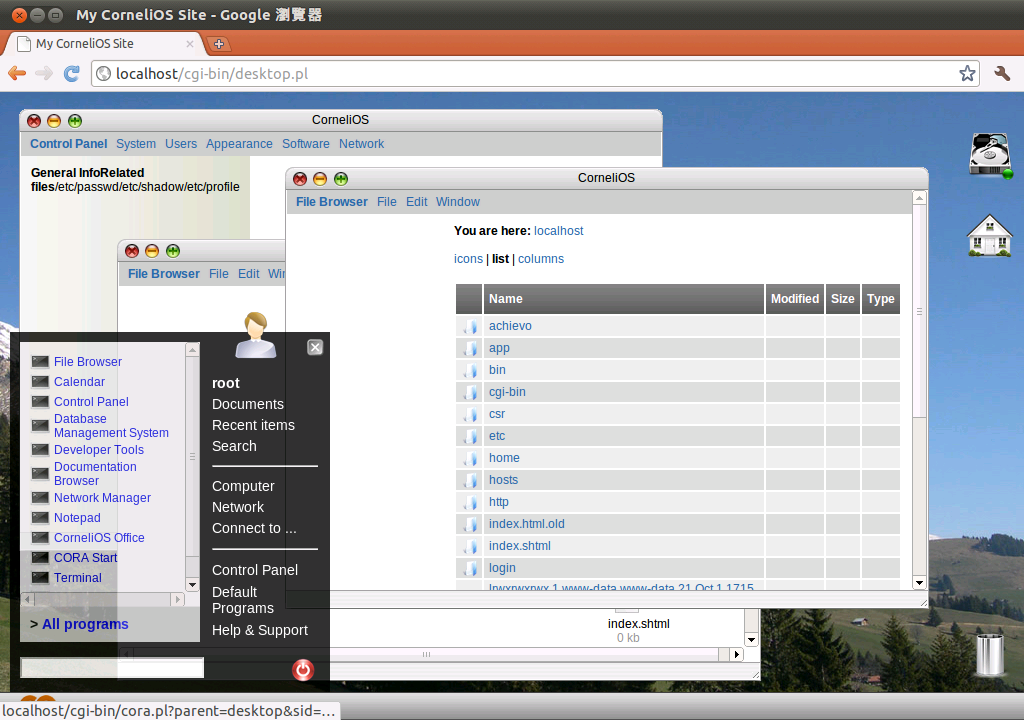The width and height of the screenshot is (1024, 720).
Task: Click front File Browser scroll down arrow
Action: tap(919, 583)
